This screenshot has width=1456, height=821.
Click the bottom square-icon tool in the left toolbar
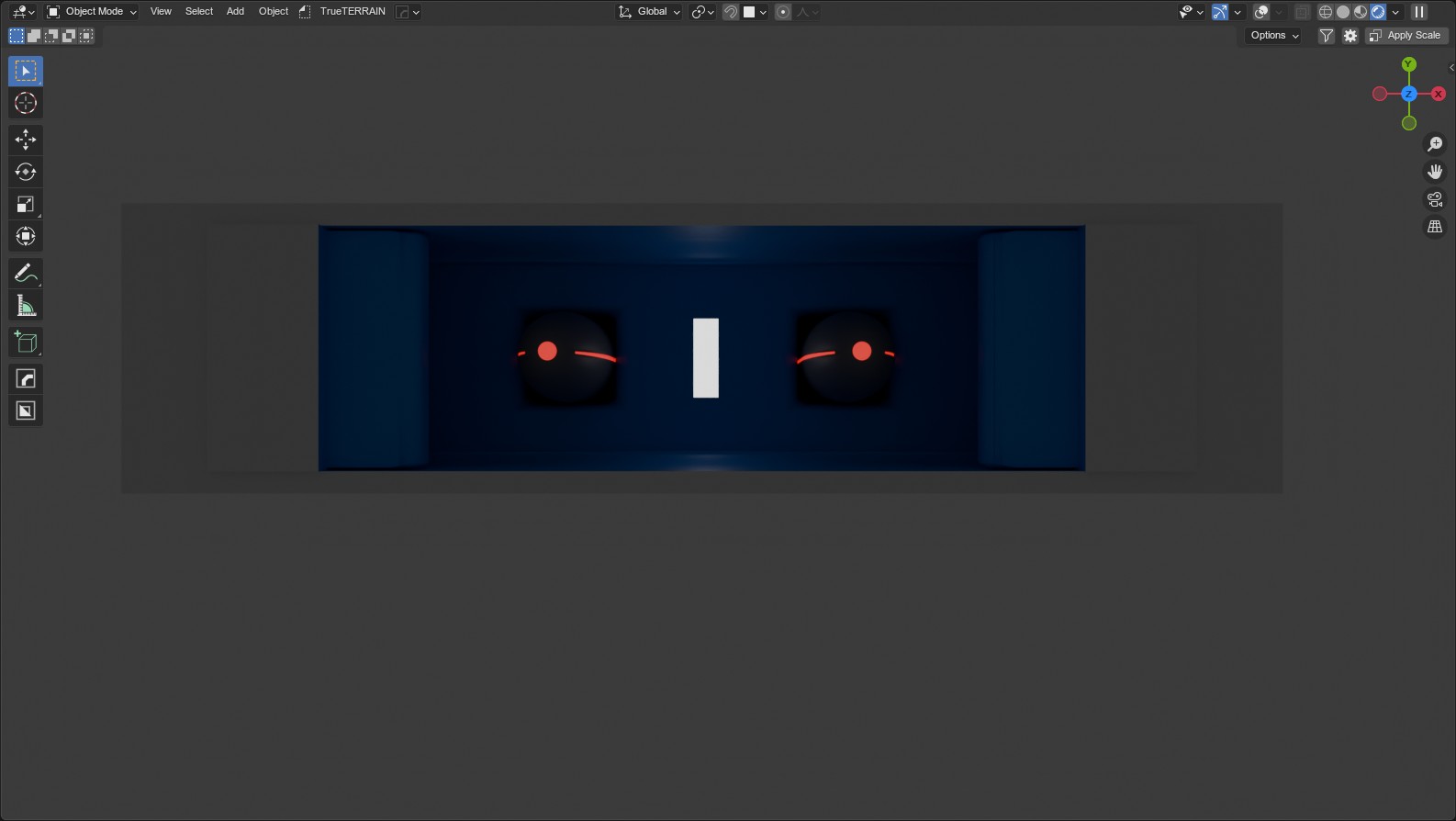26,410
